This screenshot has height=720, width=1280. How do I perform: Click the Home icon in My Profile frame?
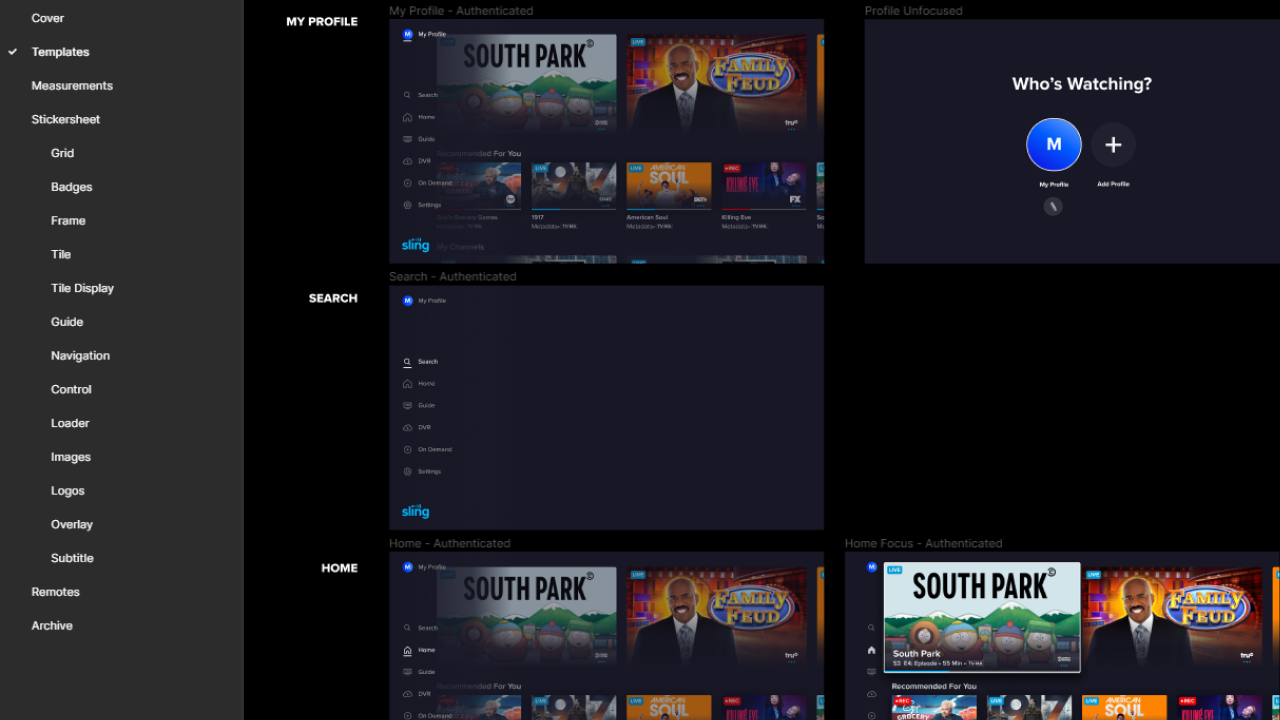point(407,117)
